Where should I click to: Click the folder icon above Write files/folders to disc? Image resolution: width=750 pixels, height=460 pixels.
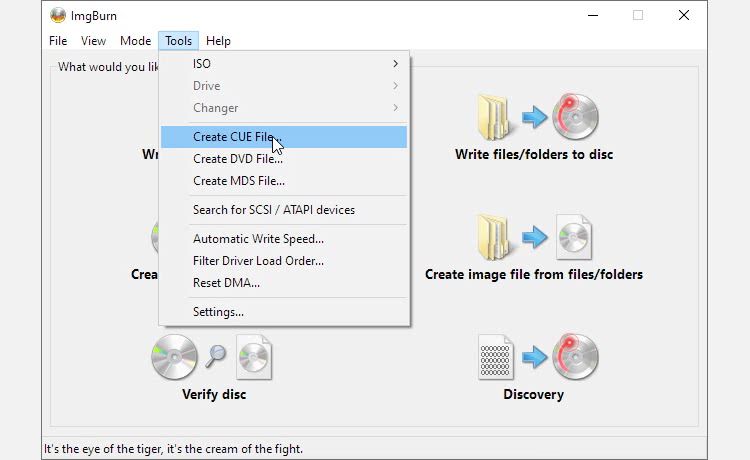[494, 117]
